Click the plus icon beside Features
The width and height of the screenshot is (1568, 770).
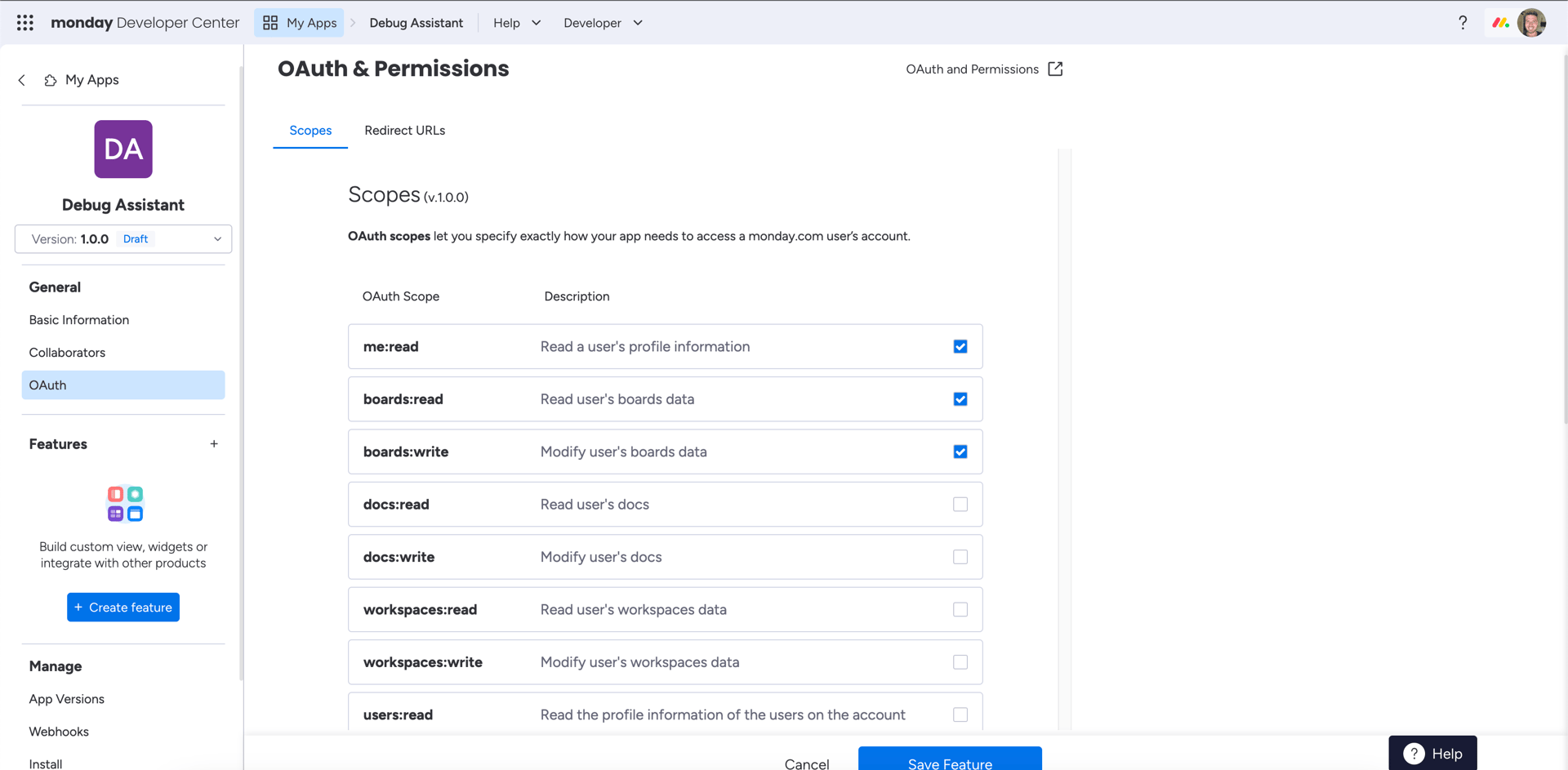[214, 444]
